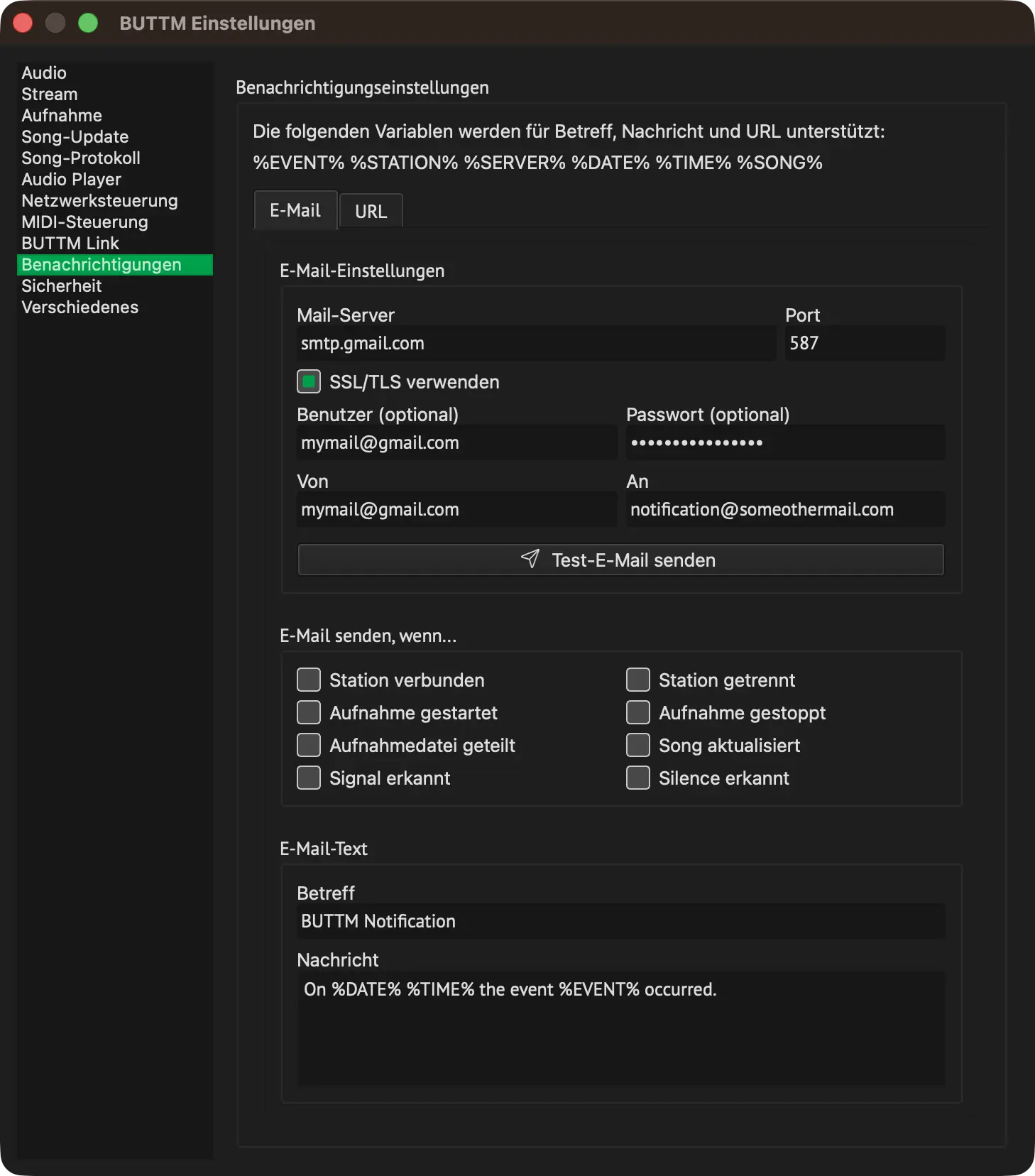Open the Verschiedenes settings

click(115, 307)
